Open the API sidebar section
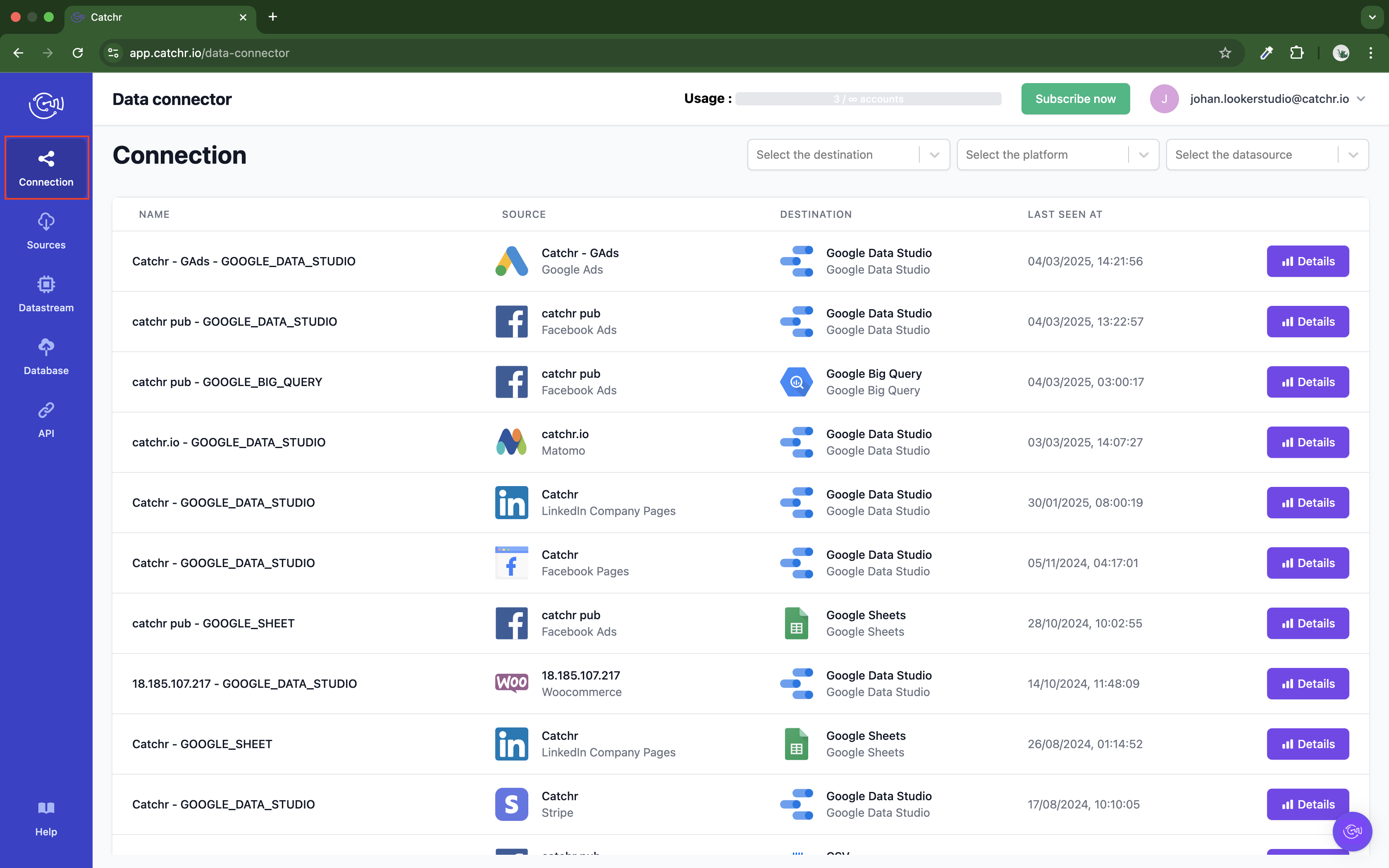The image size is (1389, 868). 46,420
